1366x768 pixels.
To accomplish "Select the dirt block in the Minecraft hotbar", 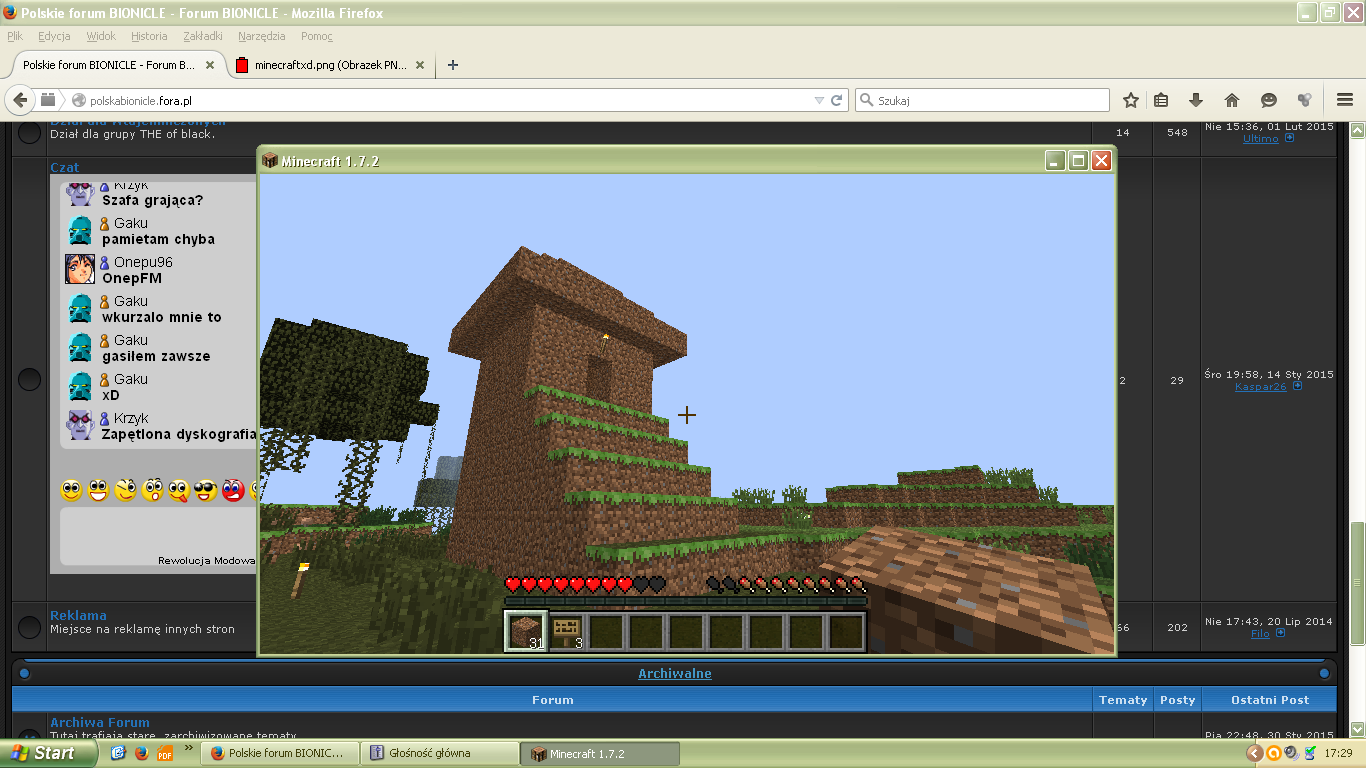I will tap(524, 628).
